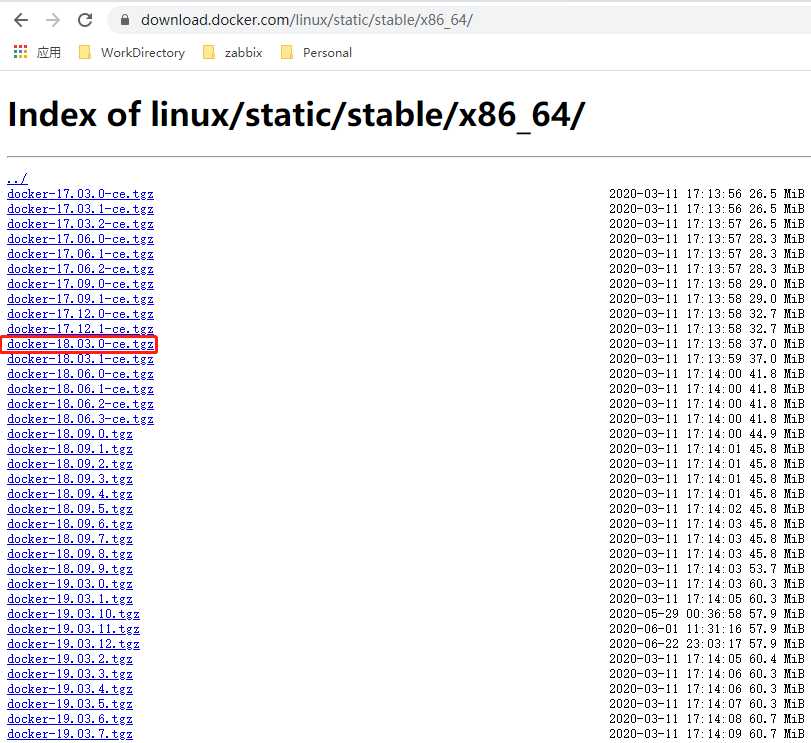Viewport: 811px width, 743px height.
Task: Click the 17:14:09 timestamp of docker-19.03.7
Action: pyautogui.click(x=714, y=734)
